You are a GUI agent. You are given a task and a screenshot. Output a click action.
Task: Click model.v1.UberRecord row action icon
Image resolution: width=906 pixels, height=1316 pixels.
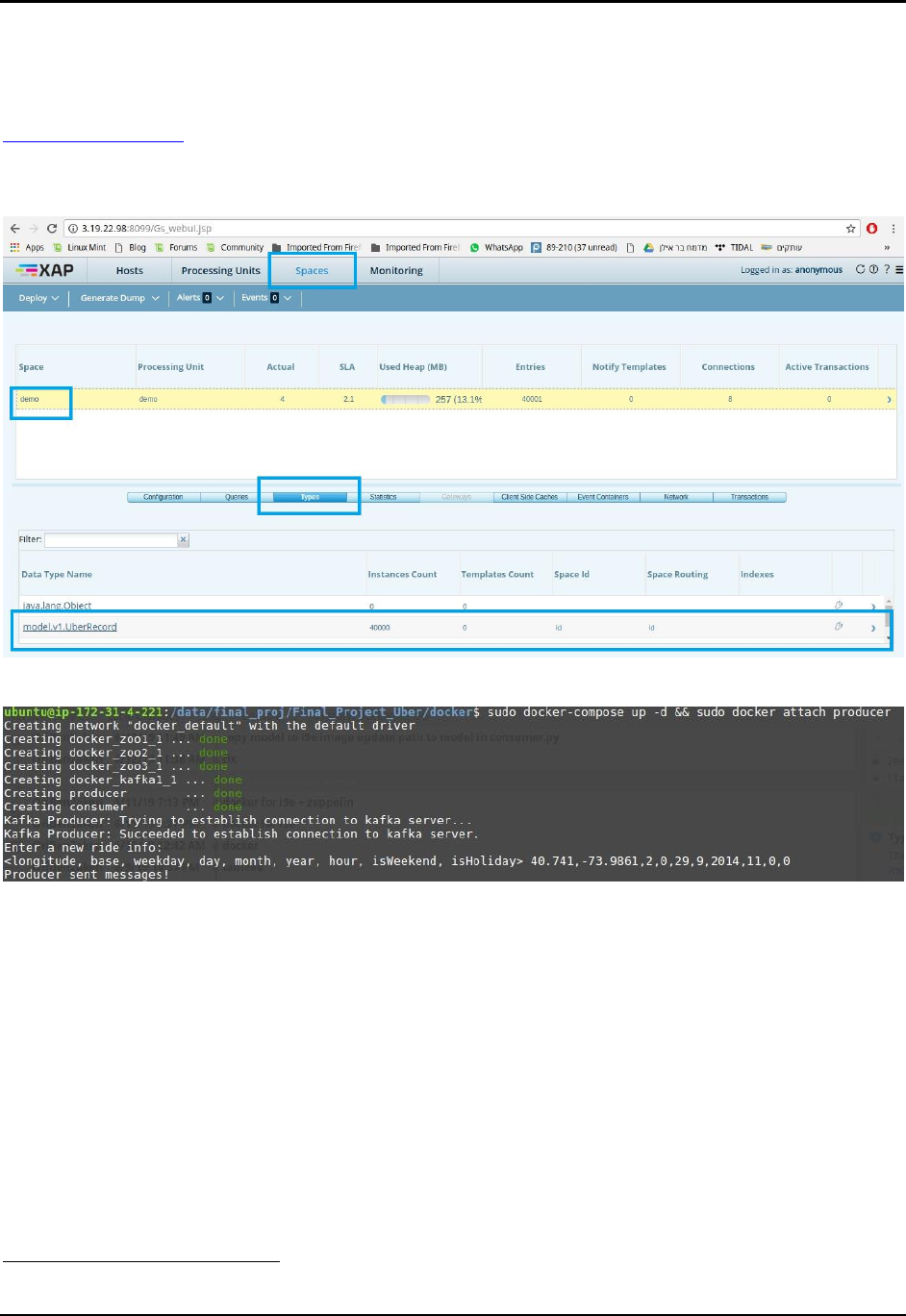tap(839, 627)
